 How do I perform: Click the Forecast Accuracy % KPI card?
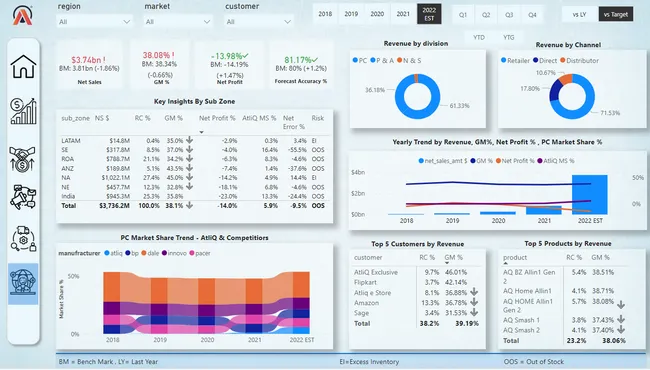(x=301, y=65)
